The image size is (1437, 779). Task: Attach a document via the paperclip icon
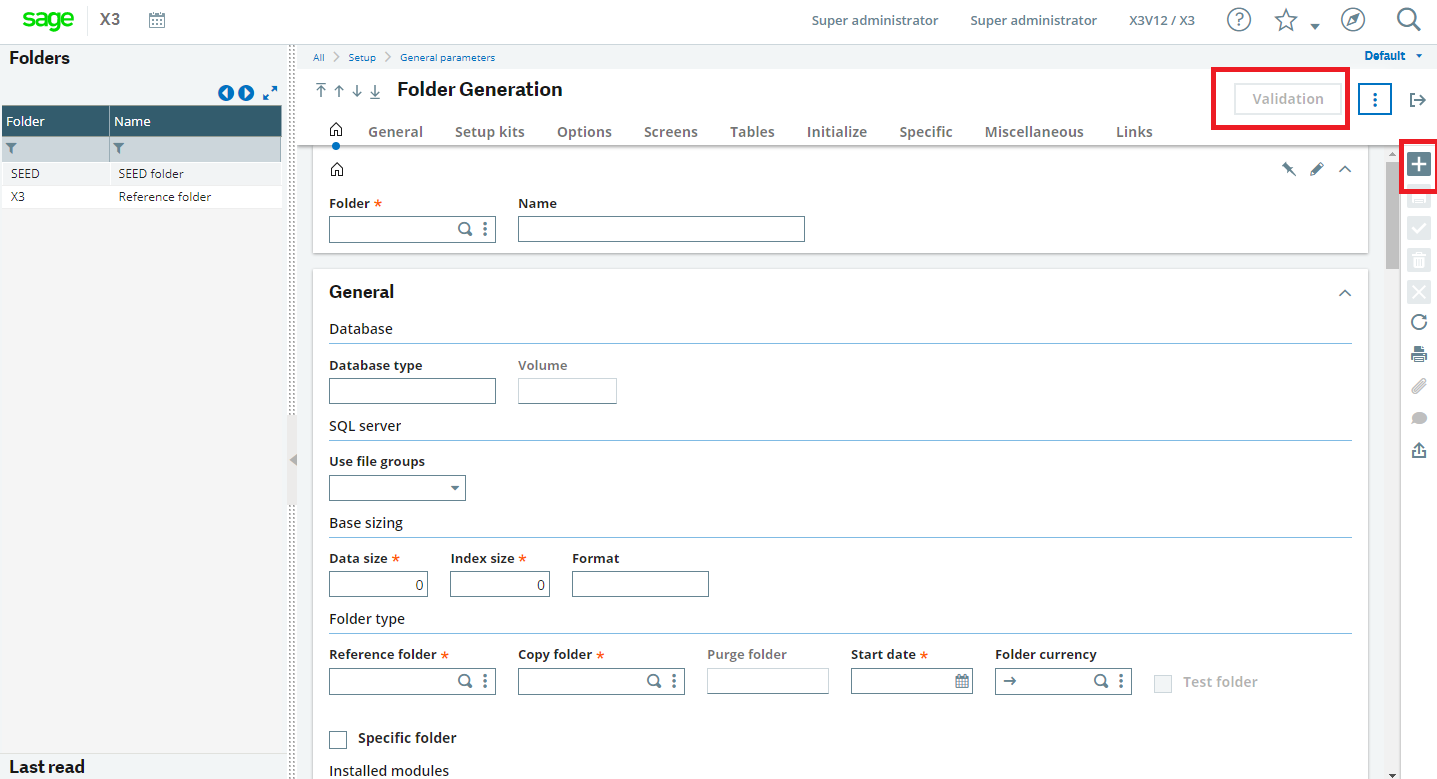pyautogui.click(x=1418, y=386)
